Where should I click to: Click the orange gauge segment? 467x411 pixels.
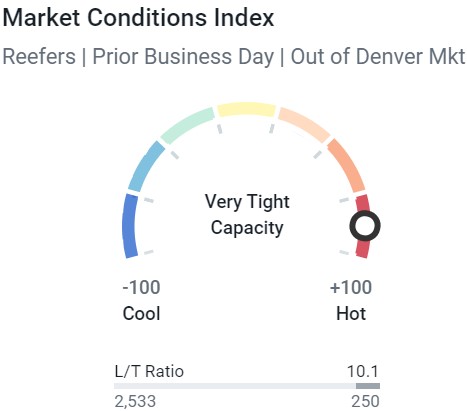(347, 166)
